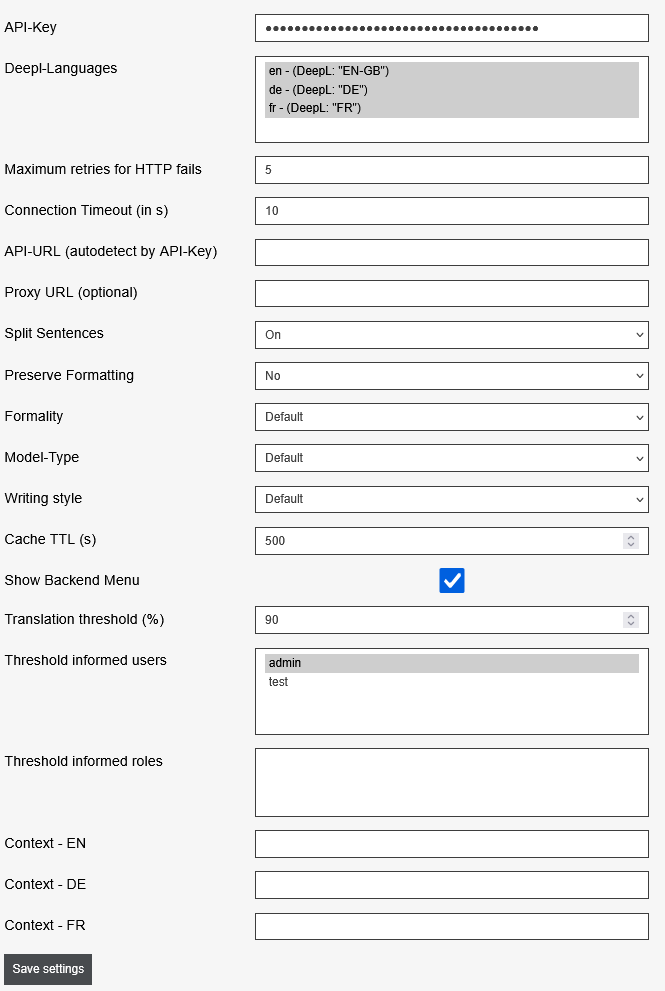The height and width of the screenshot is (991, 665).
Task: Open the Split Sentences dropdown
Action: (451, 335)
